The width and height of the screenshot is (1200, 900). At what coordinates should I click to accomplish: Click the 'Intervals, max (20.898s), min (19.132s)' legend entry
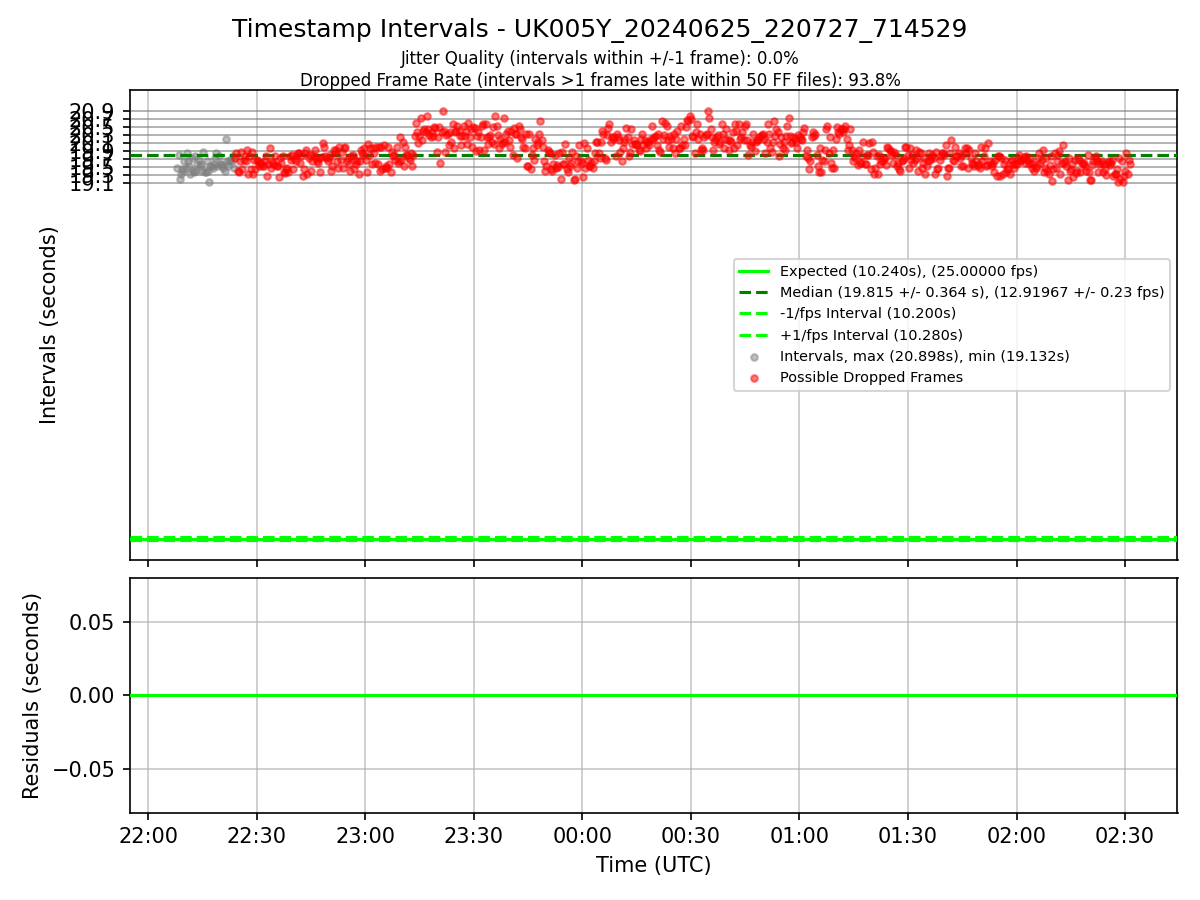click(x=925, y=356)
